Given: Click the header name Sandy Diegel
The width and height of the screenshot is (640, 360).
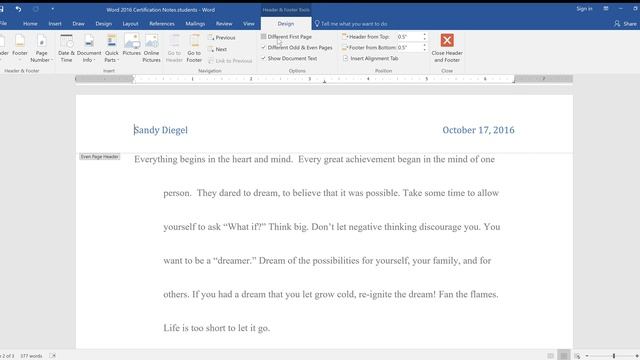Looking at the screenshot, I should pyautogui.click(x=161, y=130).
